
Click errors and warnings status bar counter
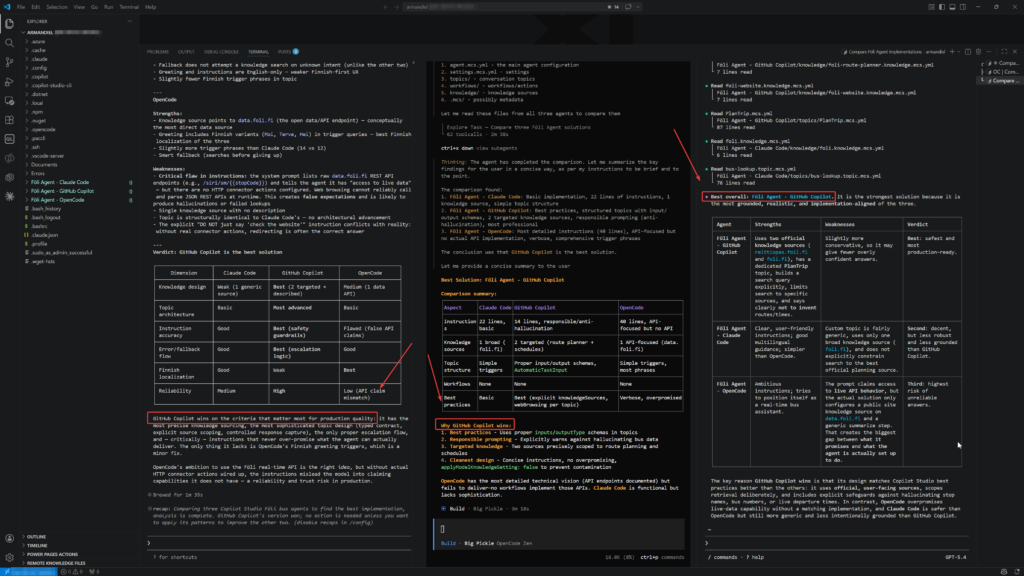tap(72, 571)
